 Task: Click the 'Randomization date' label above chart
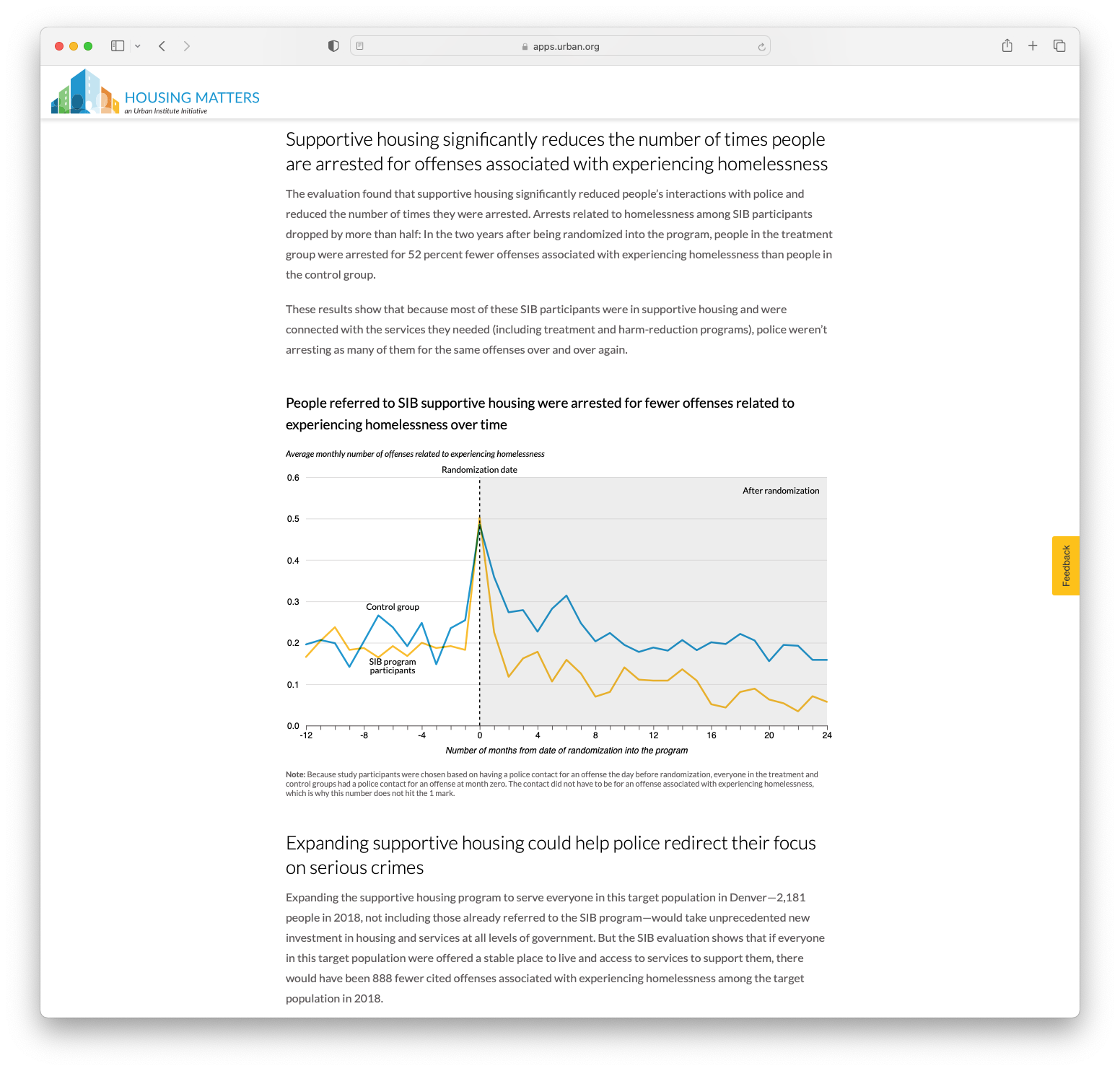pos(479,470)
